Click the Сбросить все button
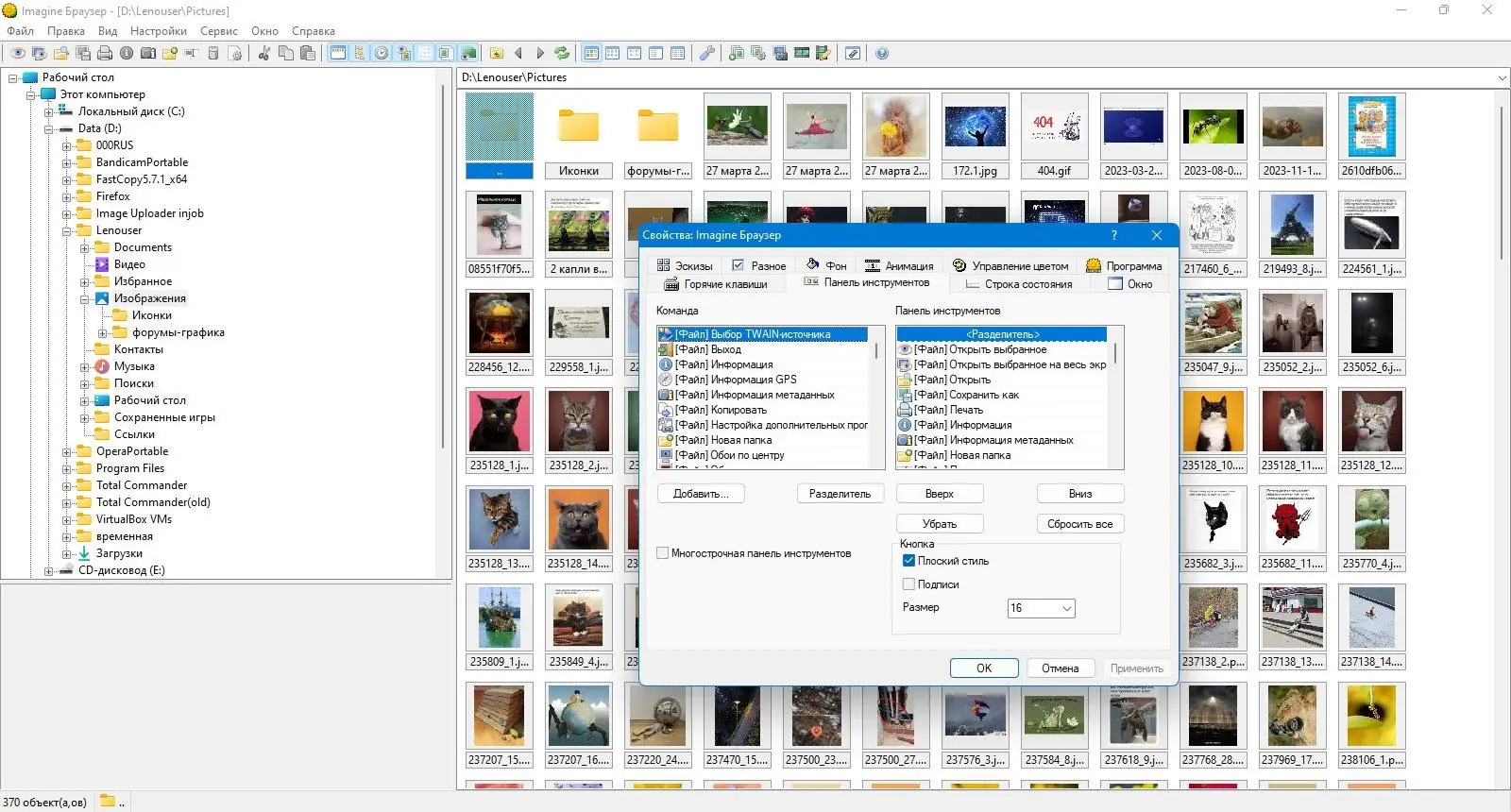The width and height of the screenshot is (1511, 812). (1080, 524)
